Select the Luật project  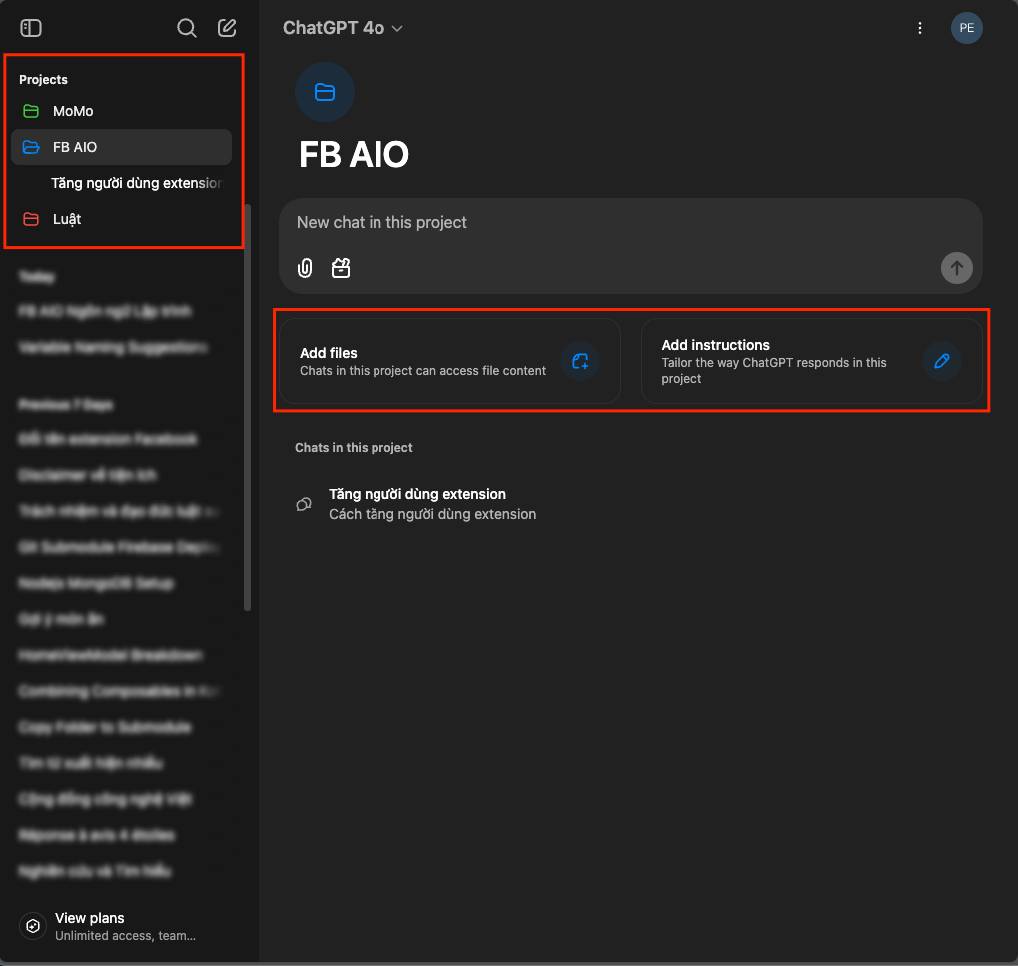121,219
